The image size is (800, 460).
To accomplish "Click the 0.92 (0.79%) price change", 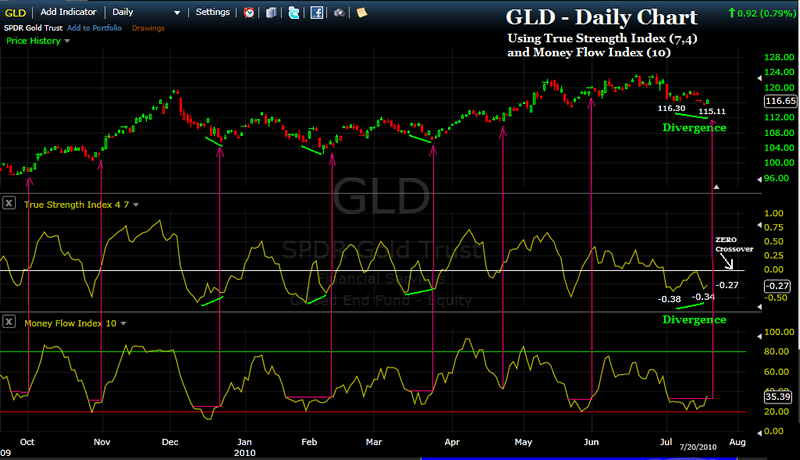I will coord(762,13).
